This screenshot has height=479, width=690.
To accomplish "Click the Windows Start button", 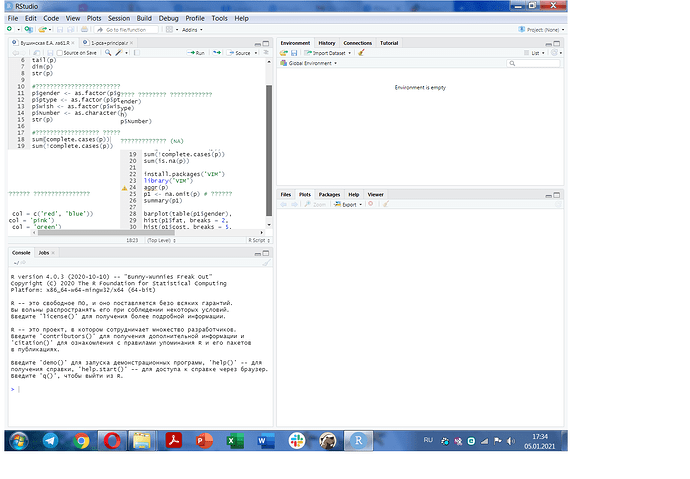I will tap(18, 441).
